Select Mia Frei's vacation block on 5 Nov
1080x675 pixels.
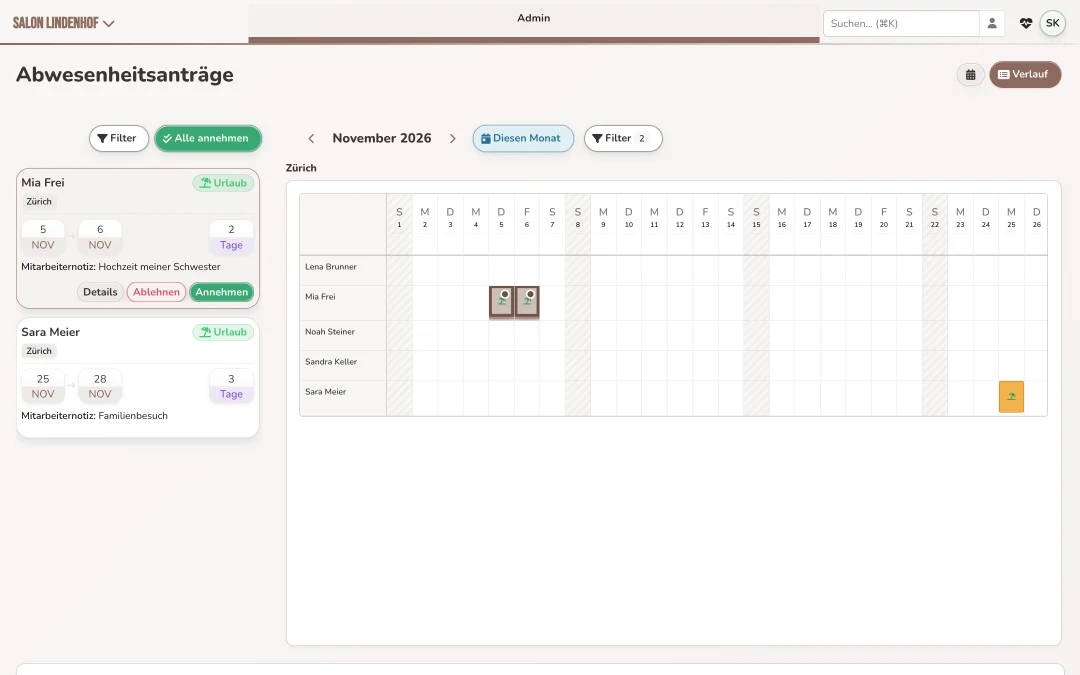[x=501, y=302]
